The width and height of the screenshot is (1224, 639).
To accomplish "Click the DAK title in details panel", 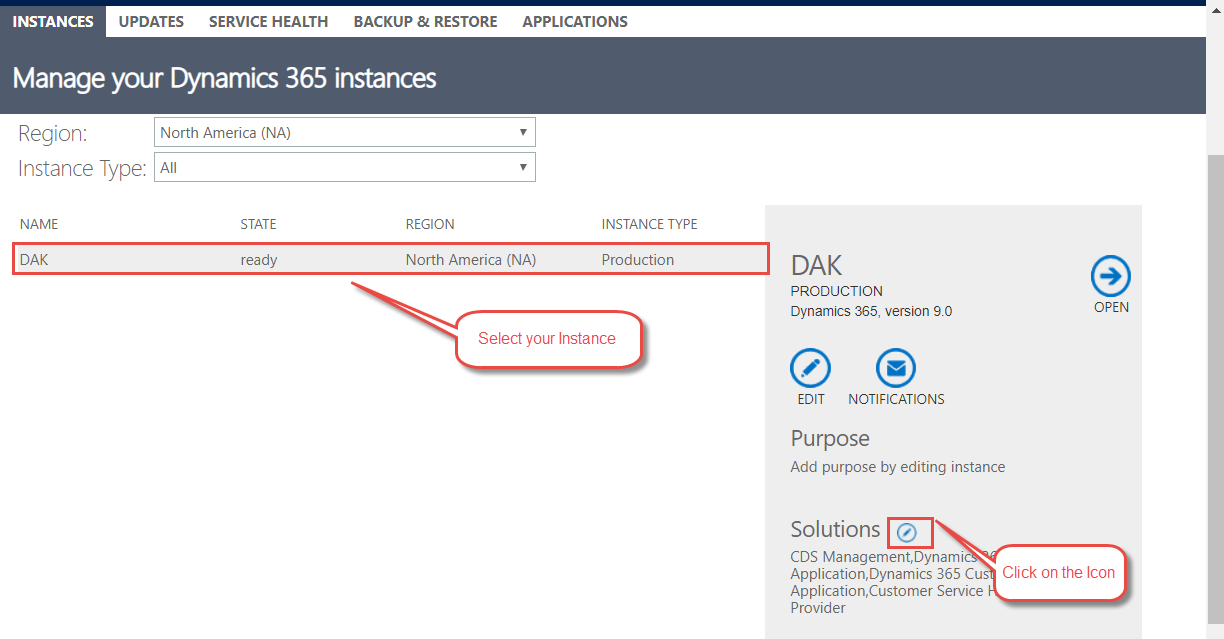I will pyautogui.click(x=817, y=265).
